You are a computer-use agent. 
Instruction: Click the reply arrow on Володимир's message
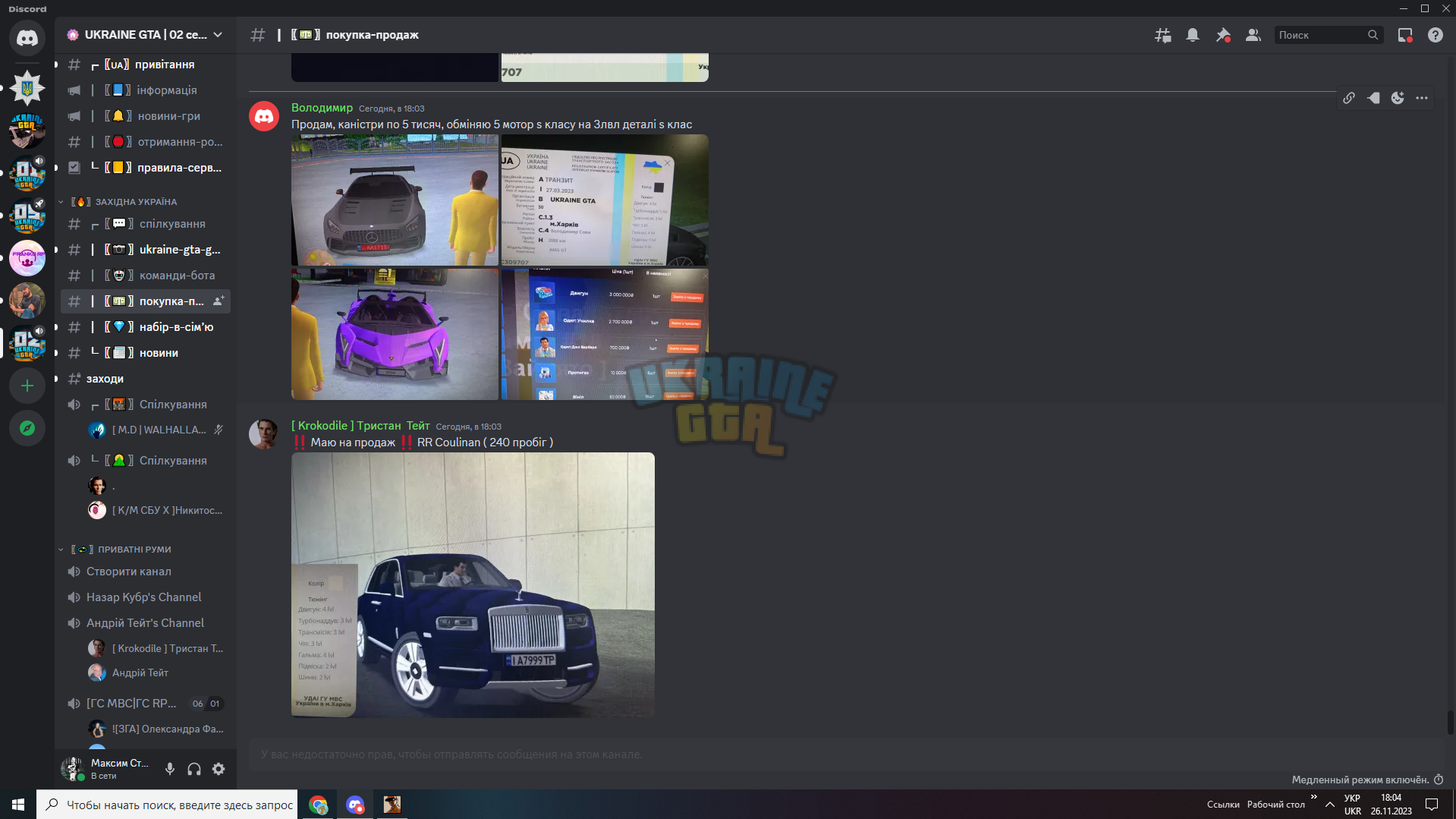coord(1373,98)
